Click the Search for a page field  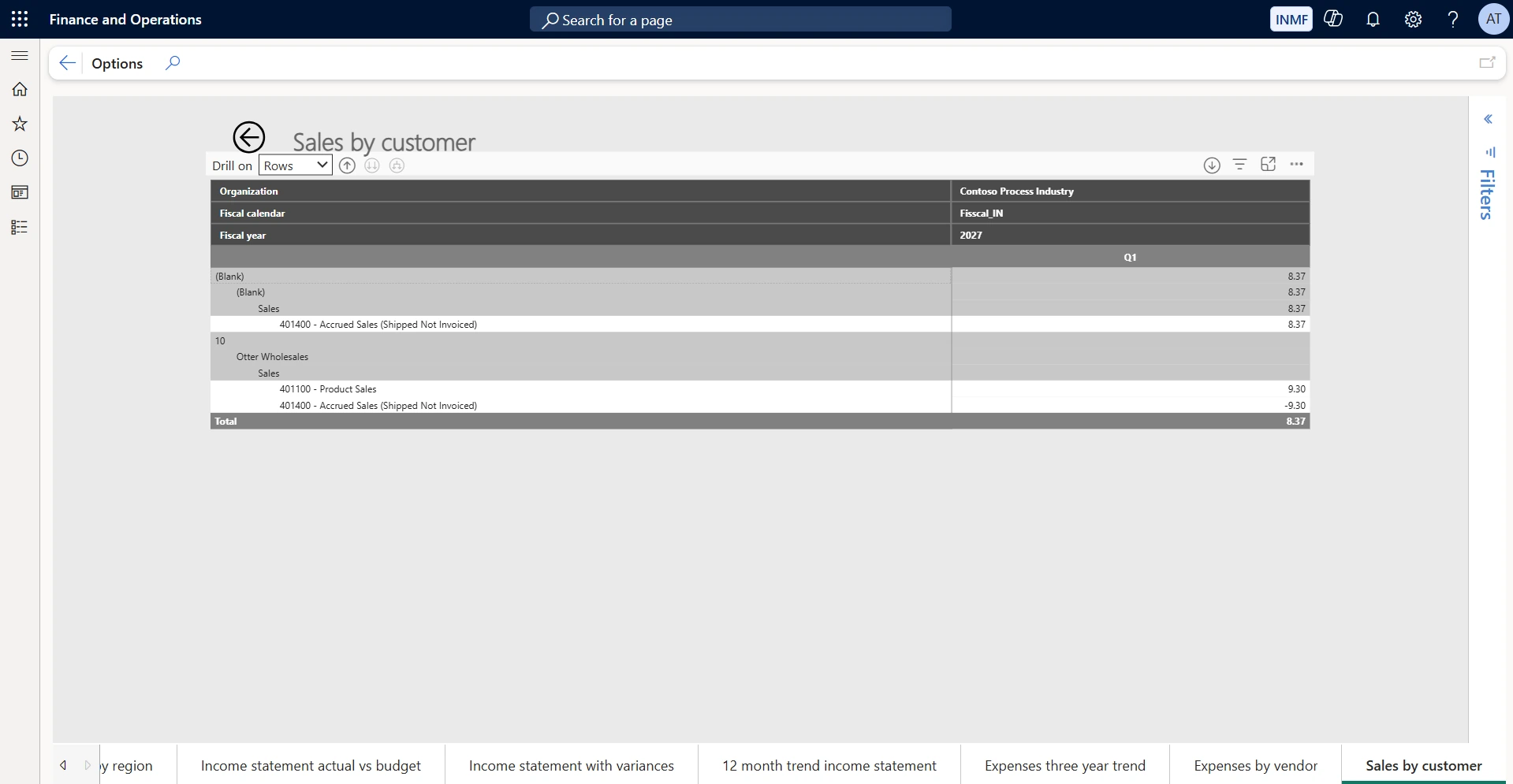[x=740, y=20]
